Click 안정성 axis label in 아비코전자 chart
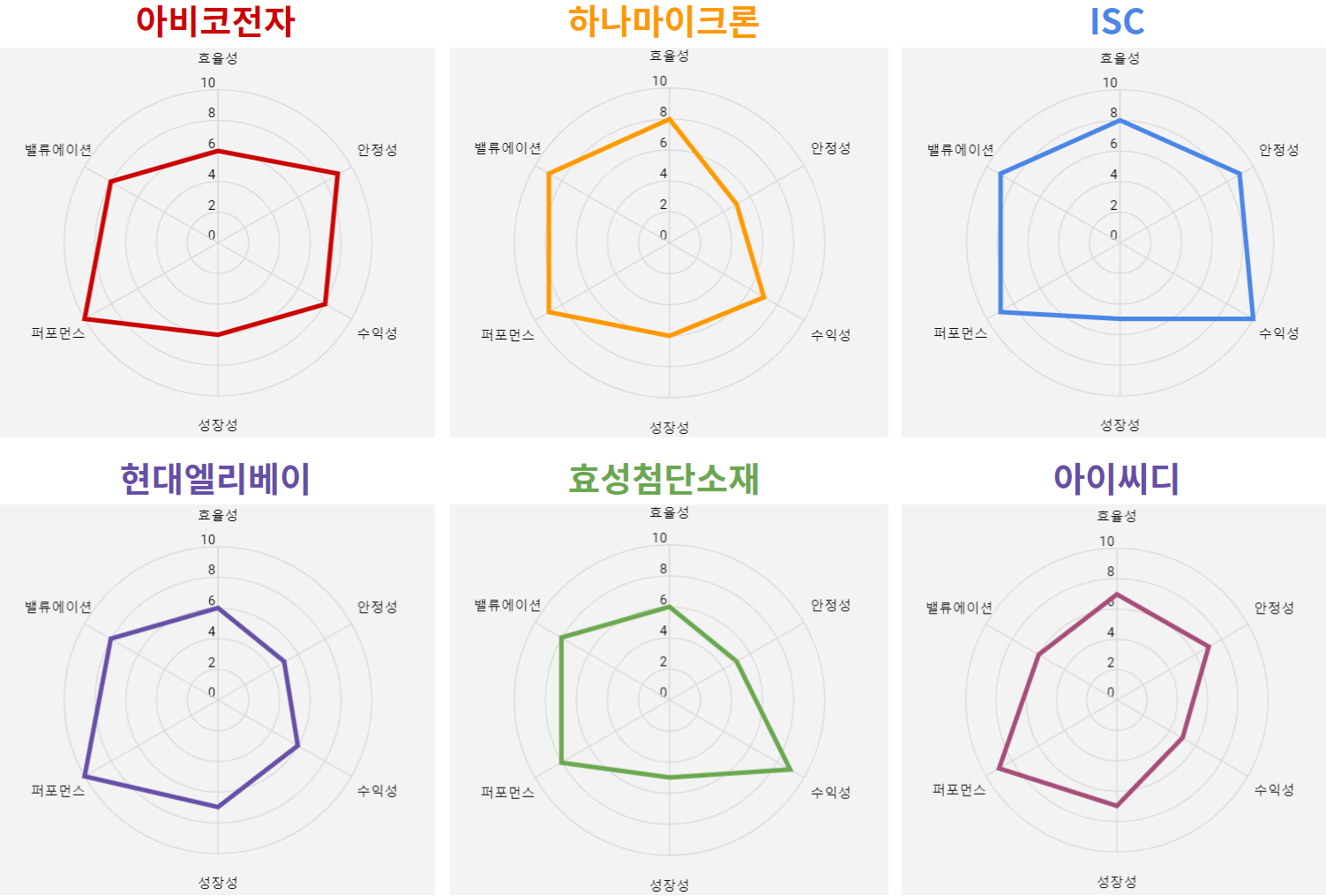 click(x=377, y=150)
